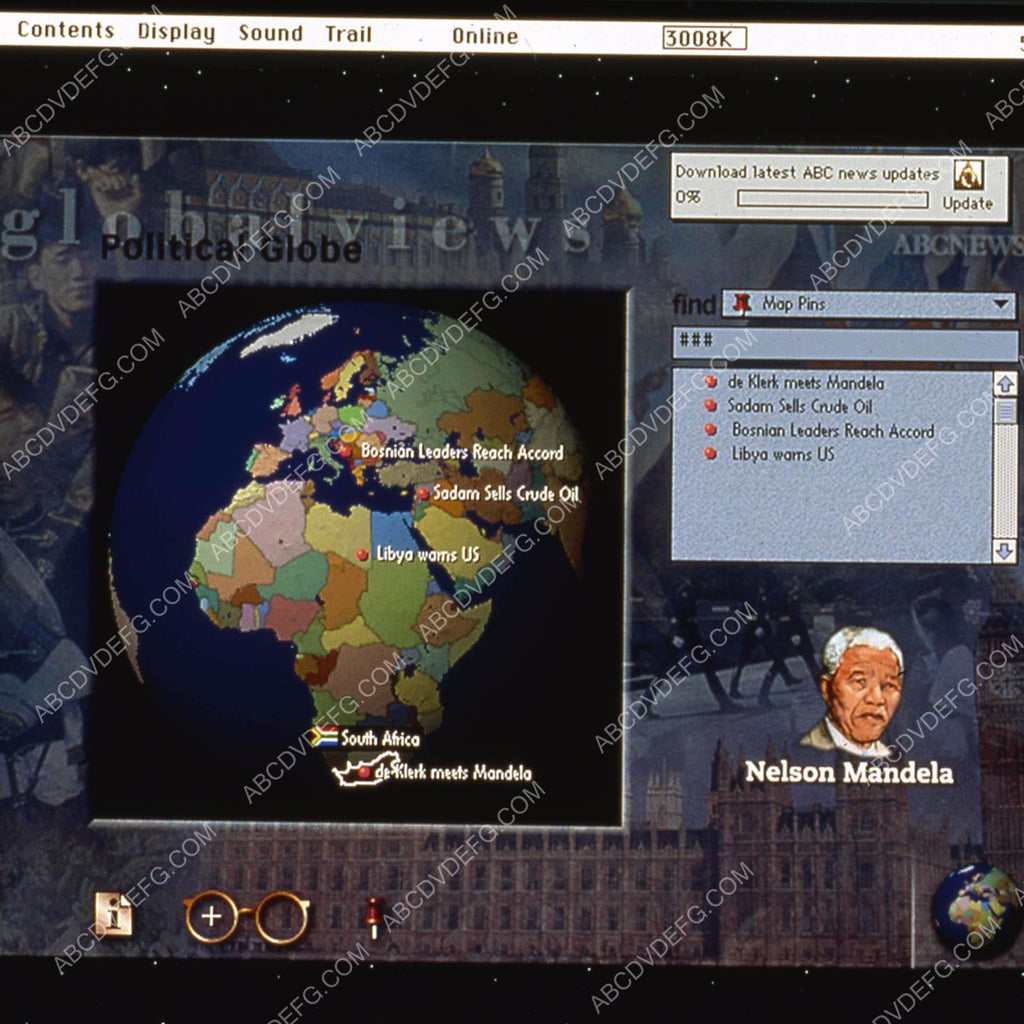
Task: Click the Sadam Sells Crude Oil map pin
Action: click(x=423, y=494)
